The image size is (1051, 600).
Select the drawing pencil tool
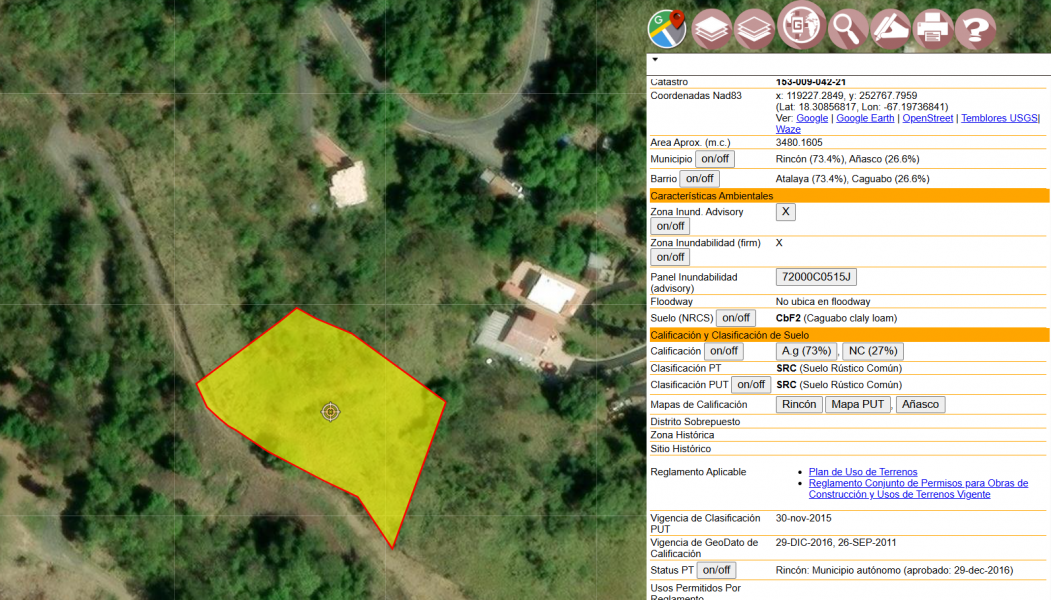tap(889, 28)
